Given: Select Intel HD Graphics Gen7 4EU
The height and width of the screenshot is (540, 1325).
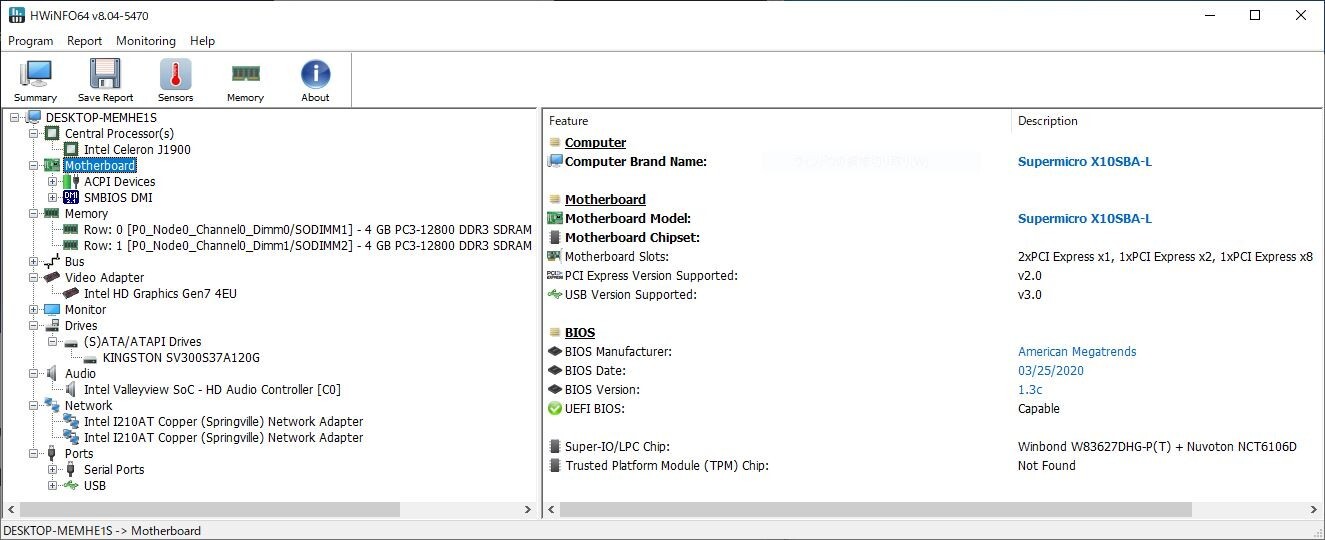Looking at the screenshot, I should [x=160, y=293].
